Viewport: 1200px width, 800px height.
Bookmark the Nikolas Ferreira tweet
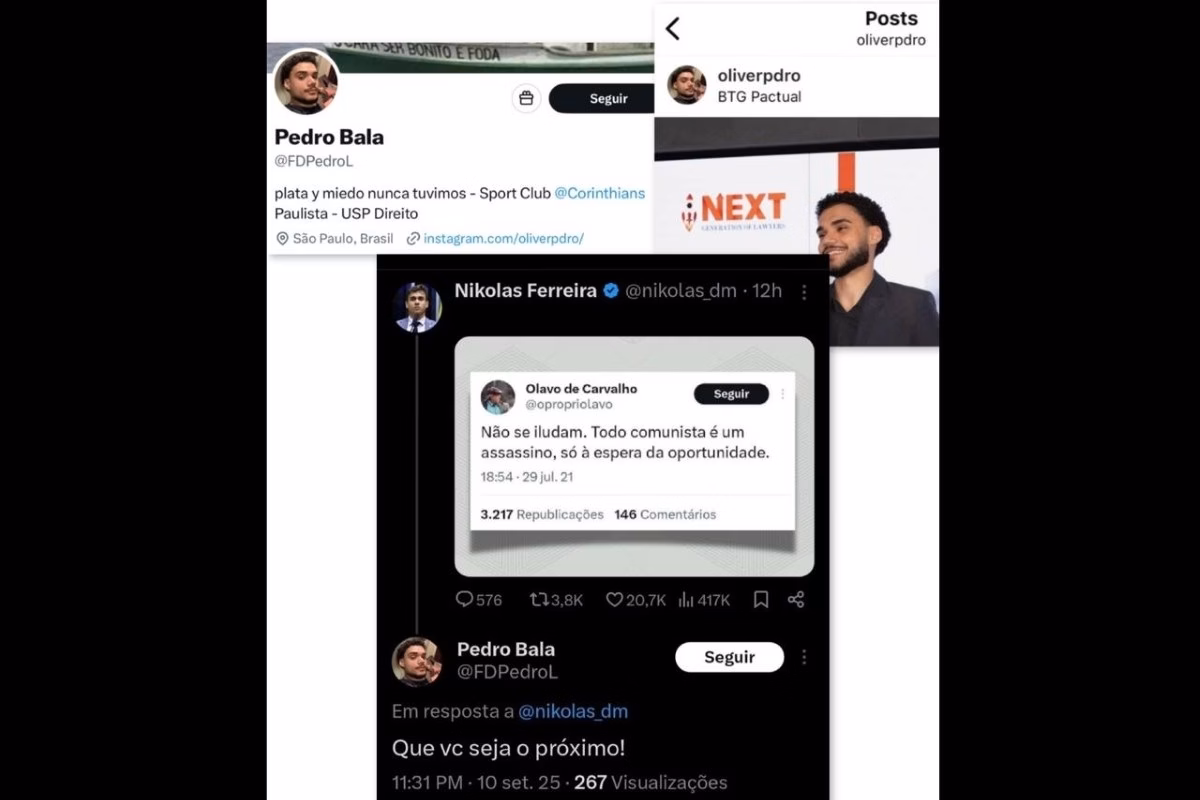(x=761, y=600)
